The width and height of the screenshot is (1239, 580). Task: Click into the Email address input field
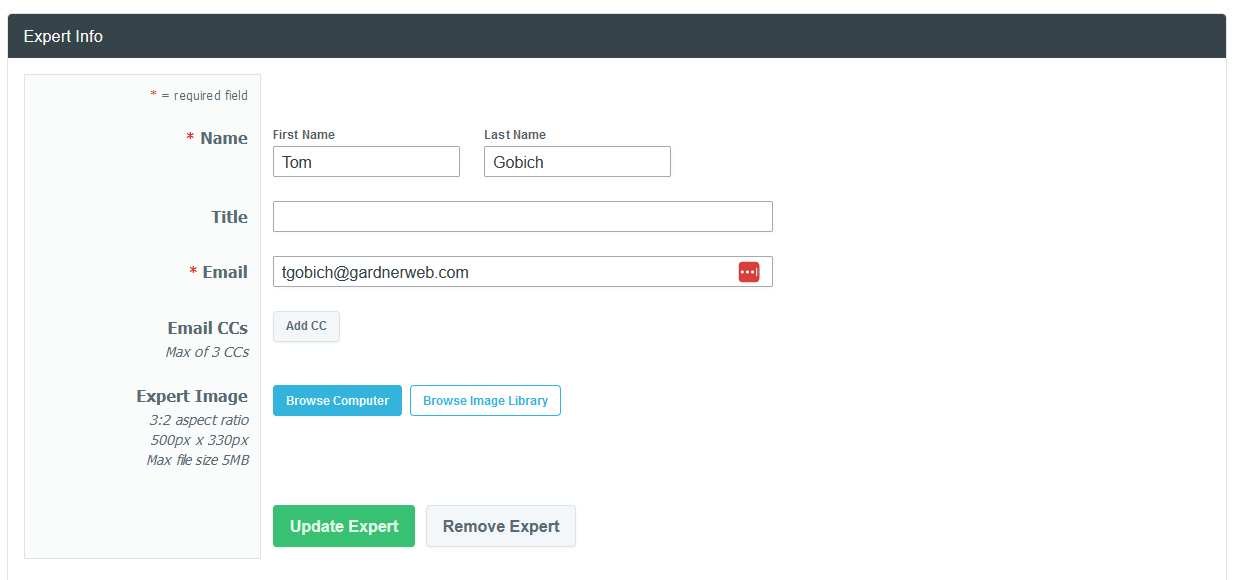500,272
